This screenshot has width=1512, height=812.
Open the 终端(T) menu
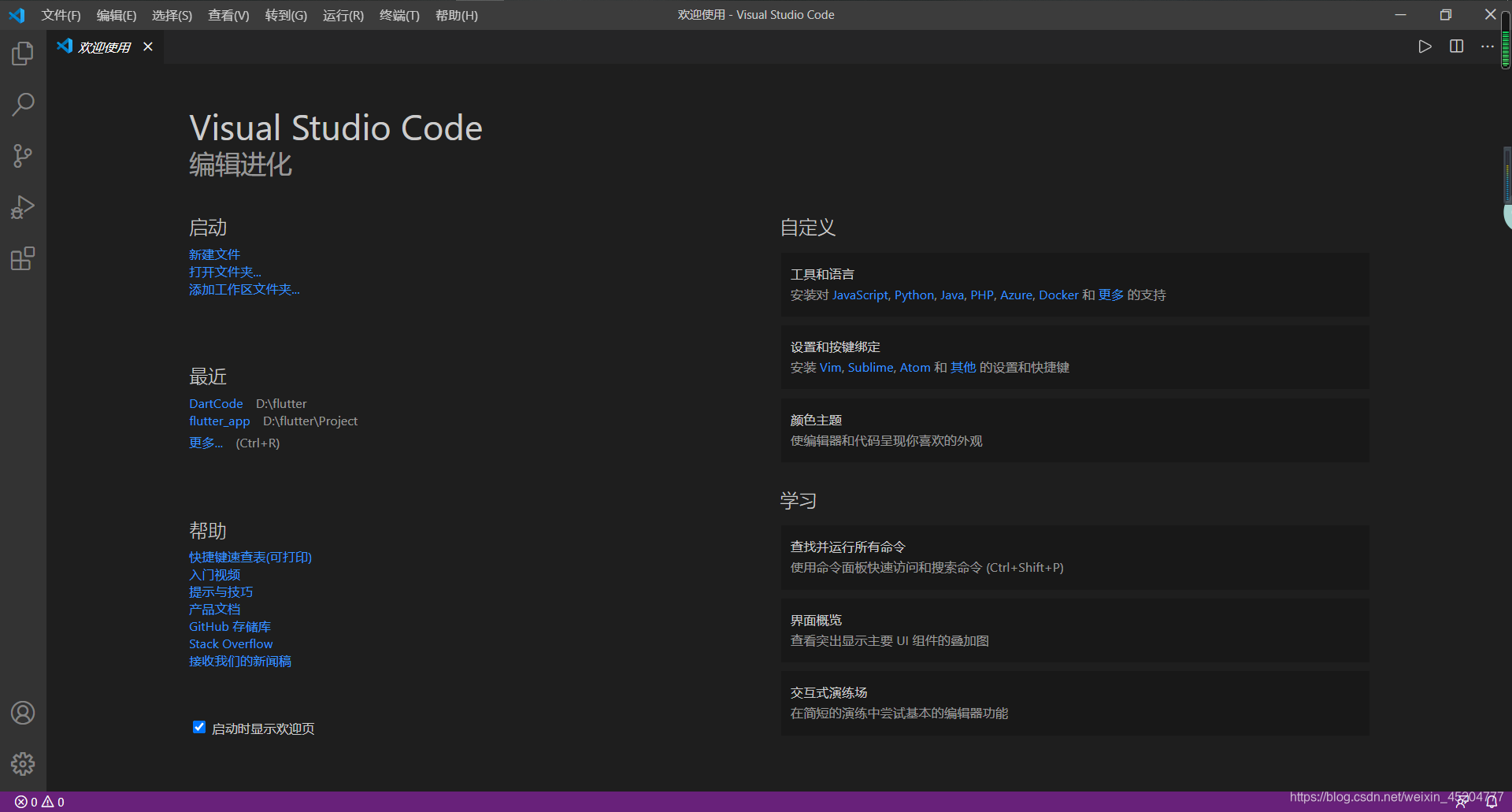399,15
